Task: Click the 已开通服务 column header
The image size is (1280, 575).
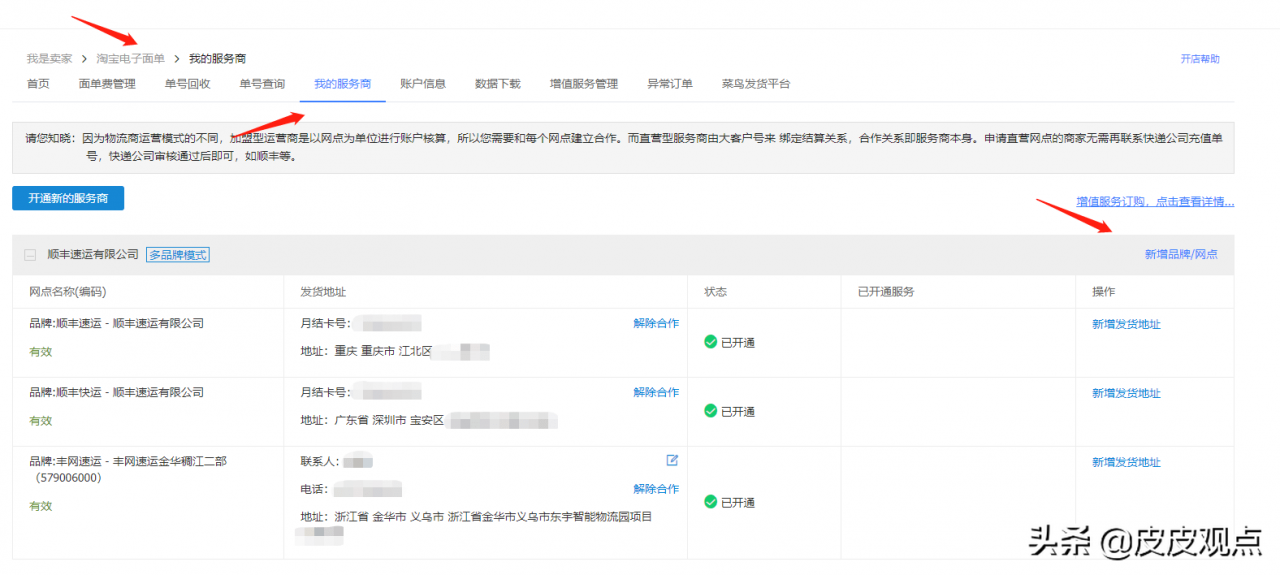Action: (x=886, y=292)
